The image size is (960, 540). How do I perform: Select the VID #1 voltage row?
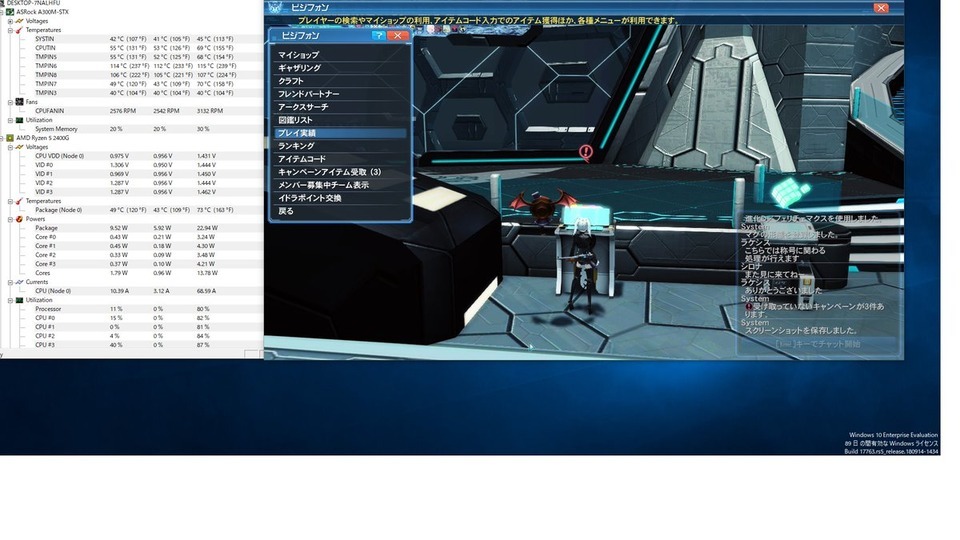click(132, 174)
